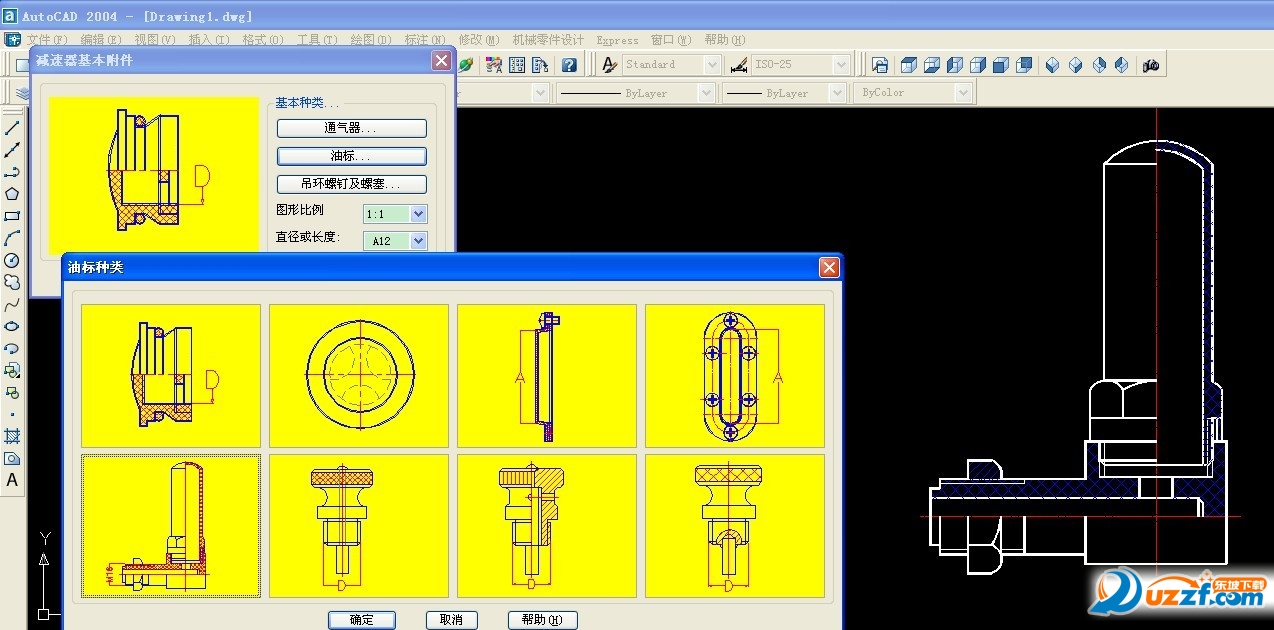The height and width of the screenshot is (630, 1274).
Task: Open the 编辑(E) menu
Action: [x=101, y=40]
